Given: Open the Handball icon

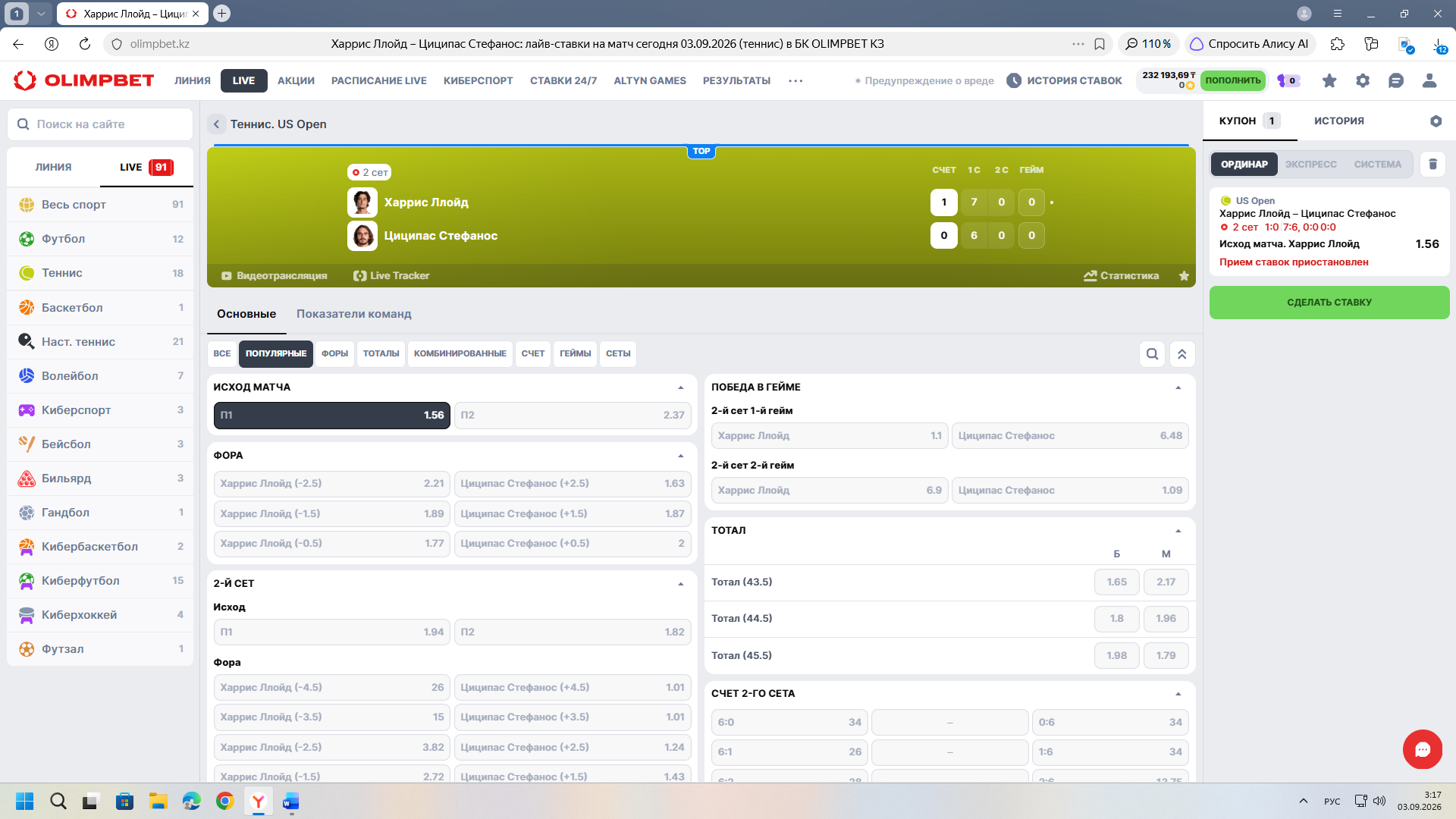Looking at the screenshot, I should [x=27, y=513].
